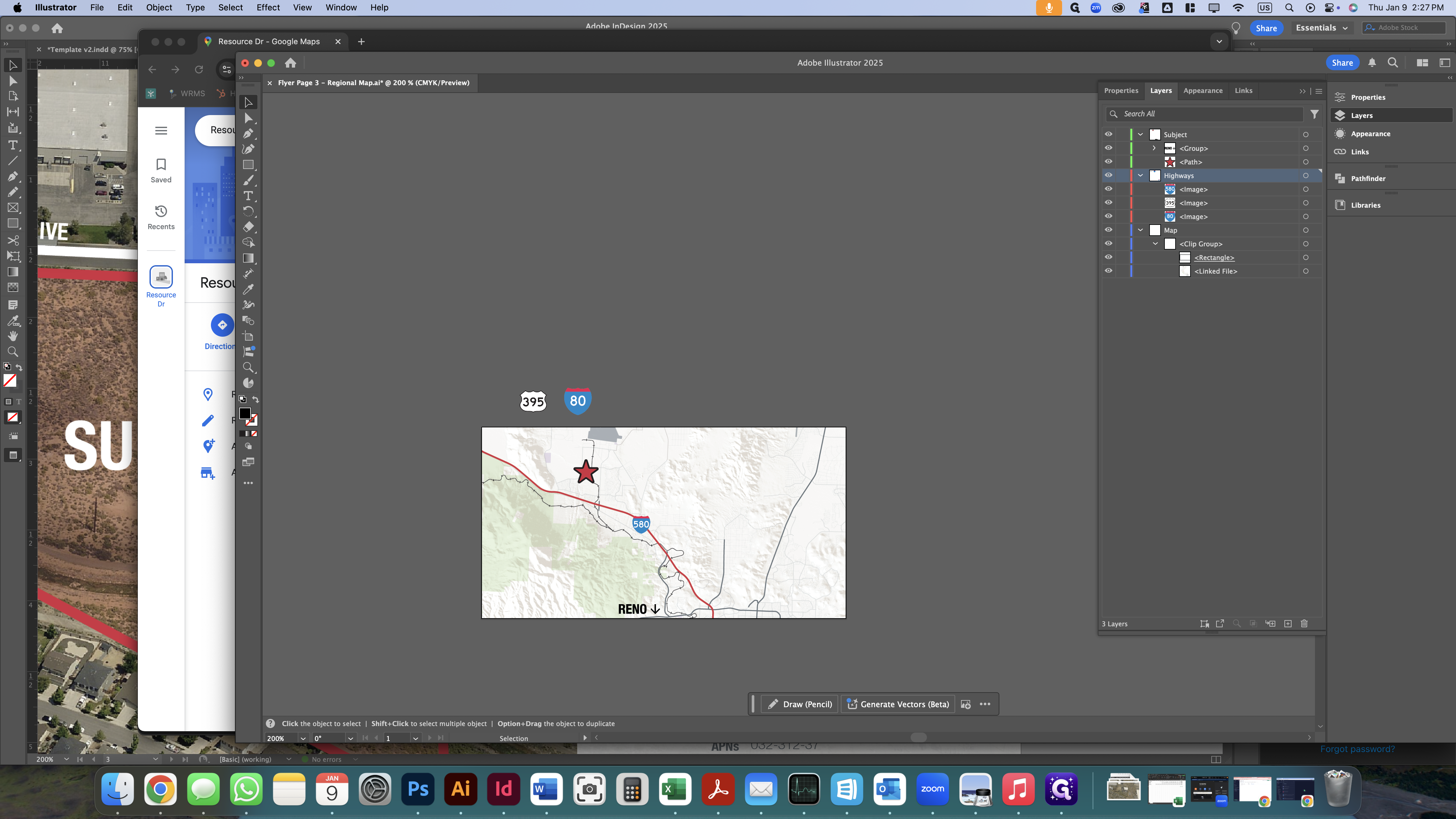Open the Window menu
Screen dimensions: 1456x819
pos(341,7)
